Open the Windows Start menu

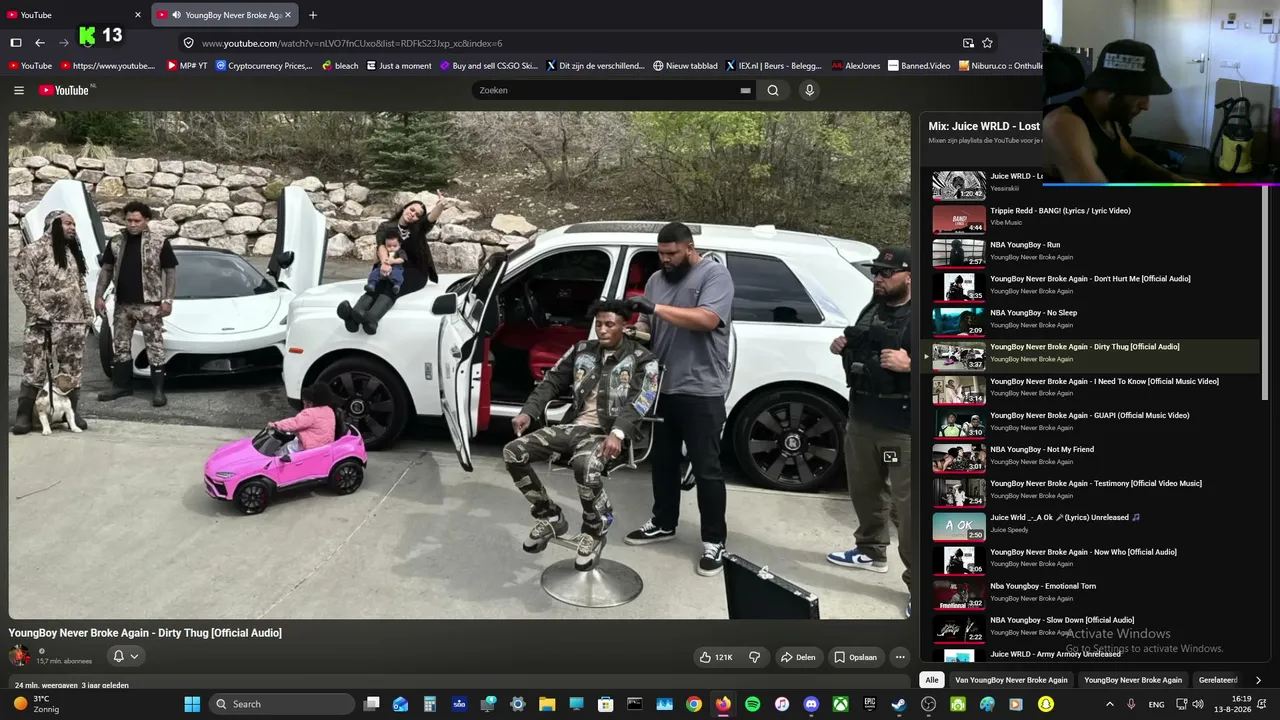point(192,704)
